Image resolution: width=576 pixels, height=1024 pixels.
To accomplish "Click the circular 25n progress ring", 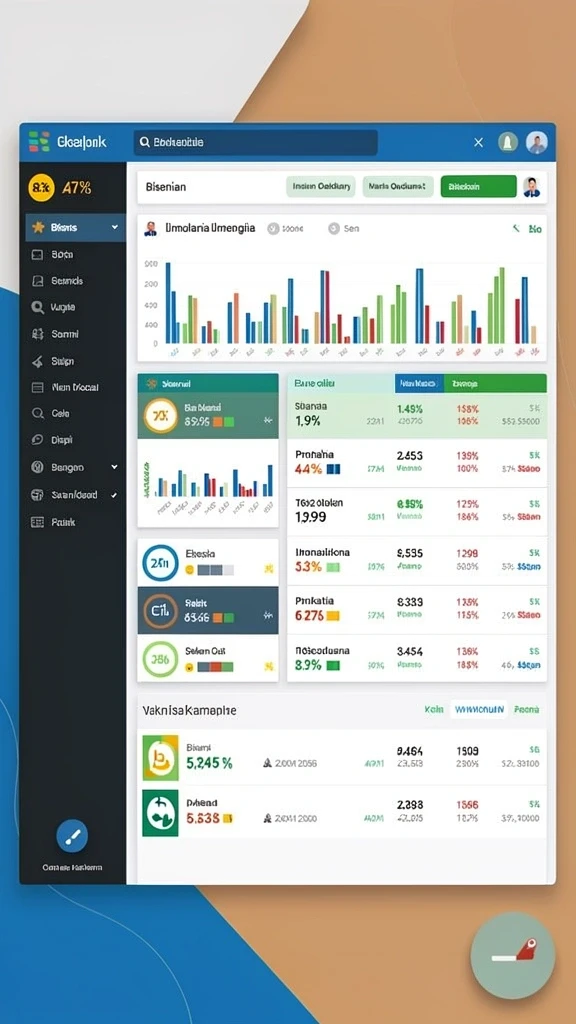I will click(160, 563).
